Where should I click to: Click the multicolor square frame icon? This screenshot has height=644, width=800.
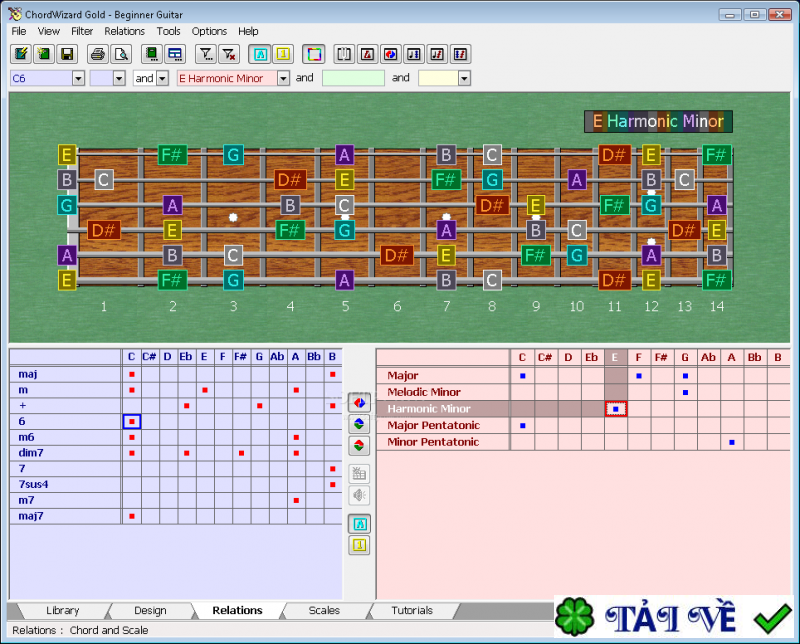click(313, 54)
